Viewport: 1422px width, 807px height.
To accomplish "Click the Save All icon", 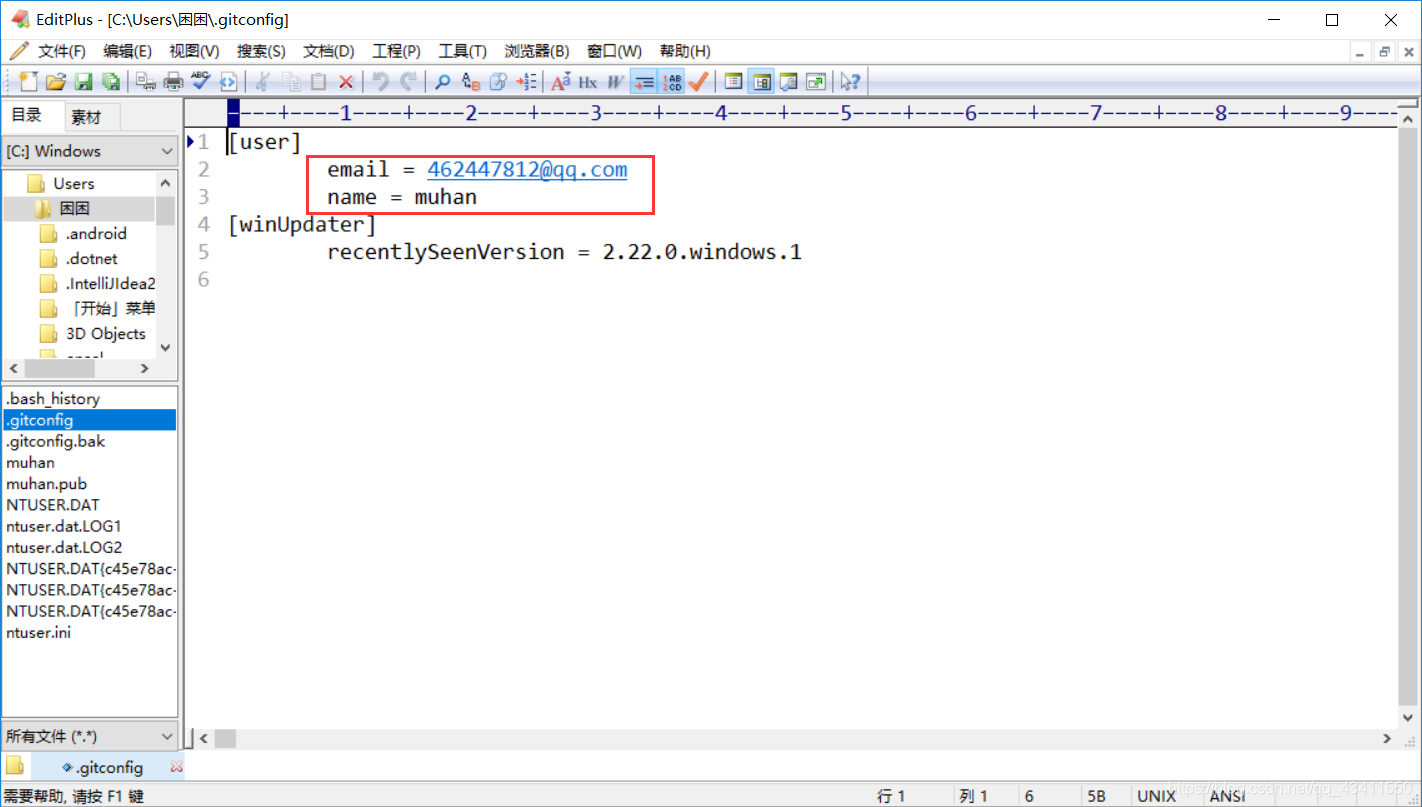I will tap(111, 82).
